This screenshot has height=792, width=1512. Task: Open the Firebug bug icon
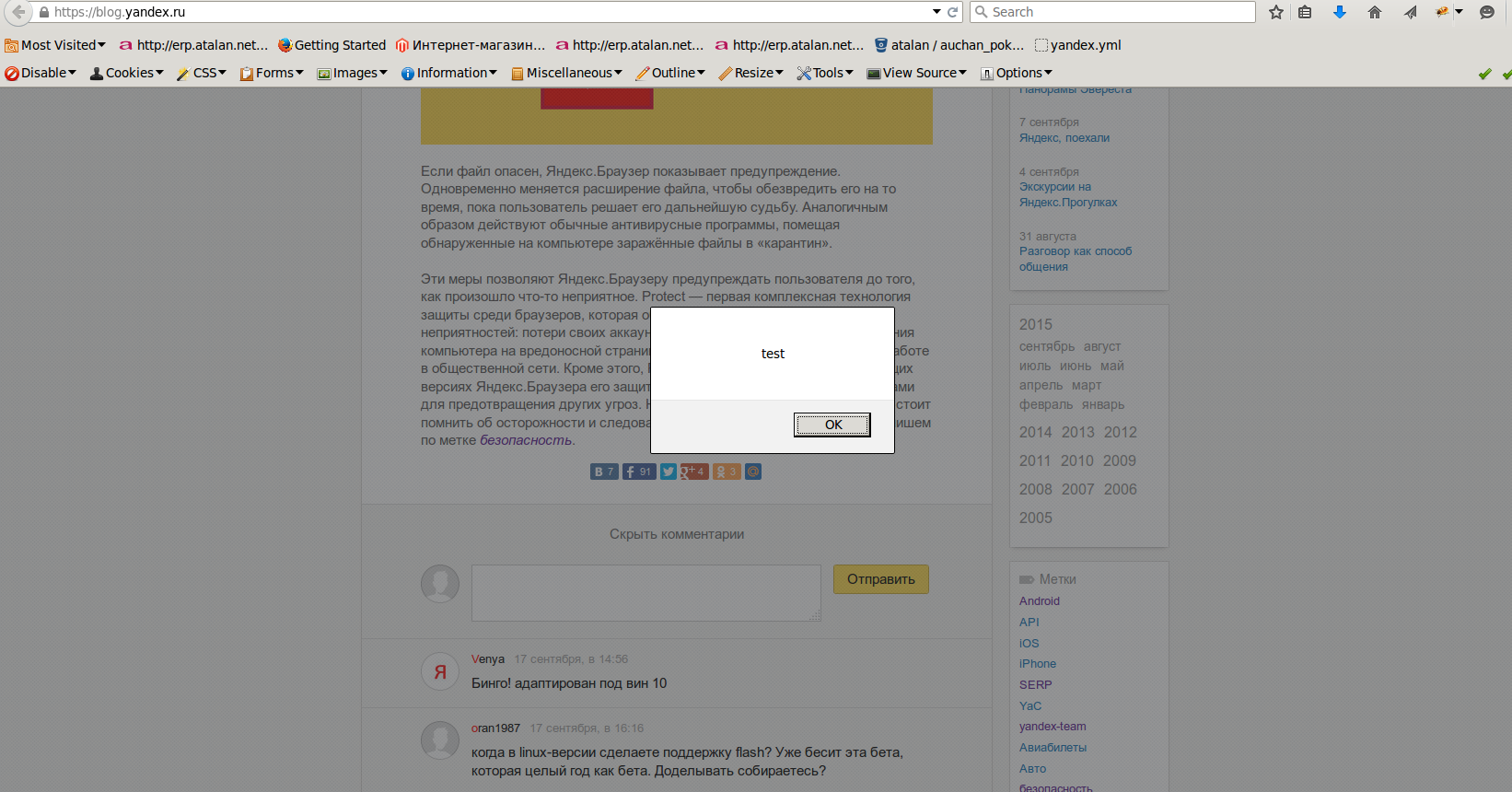click(x=1442, y=12)
